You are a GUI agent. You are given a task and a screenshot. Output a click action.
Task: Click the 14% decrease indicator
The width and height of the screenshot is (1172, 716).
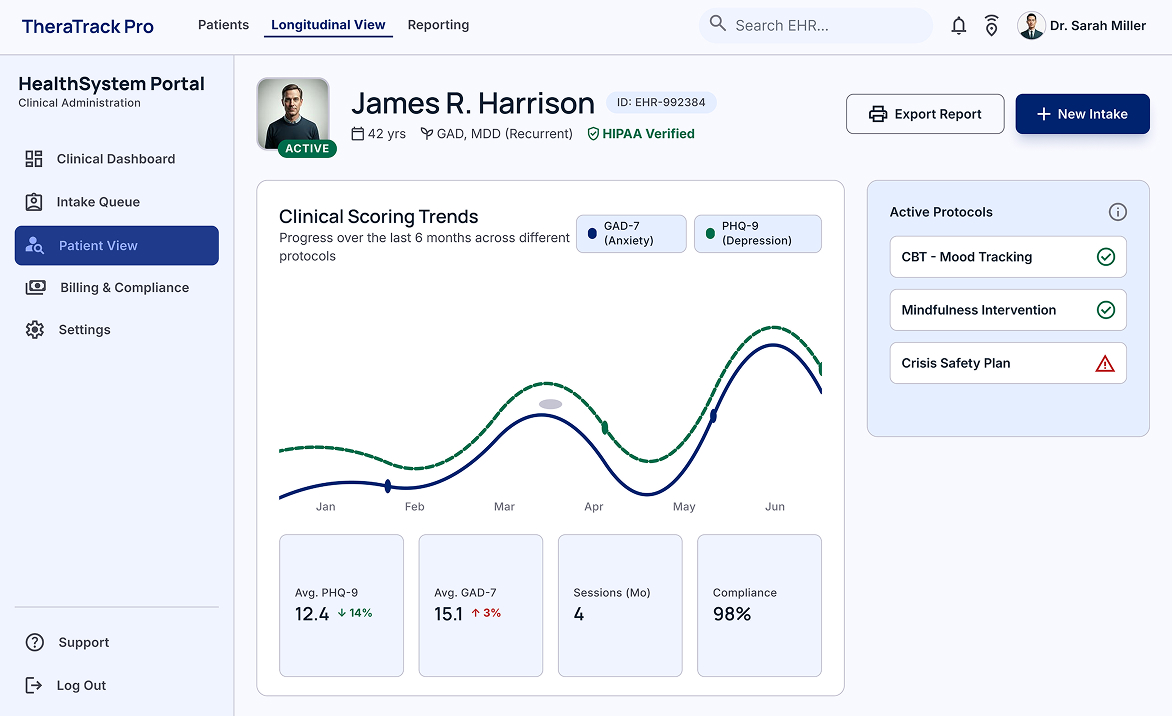pos(355,613)
